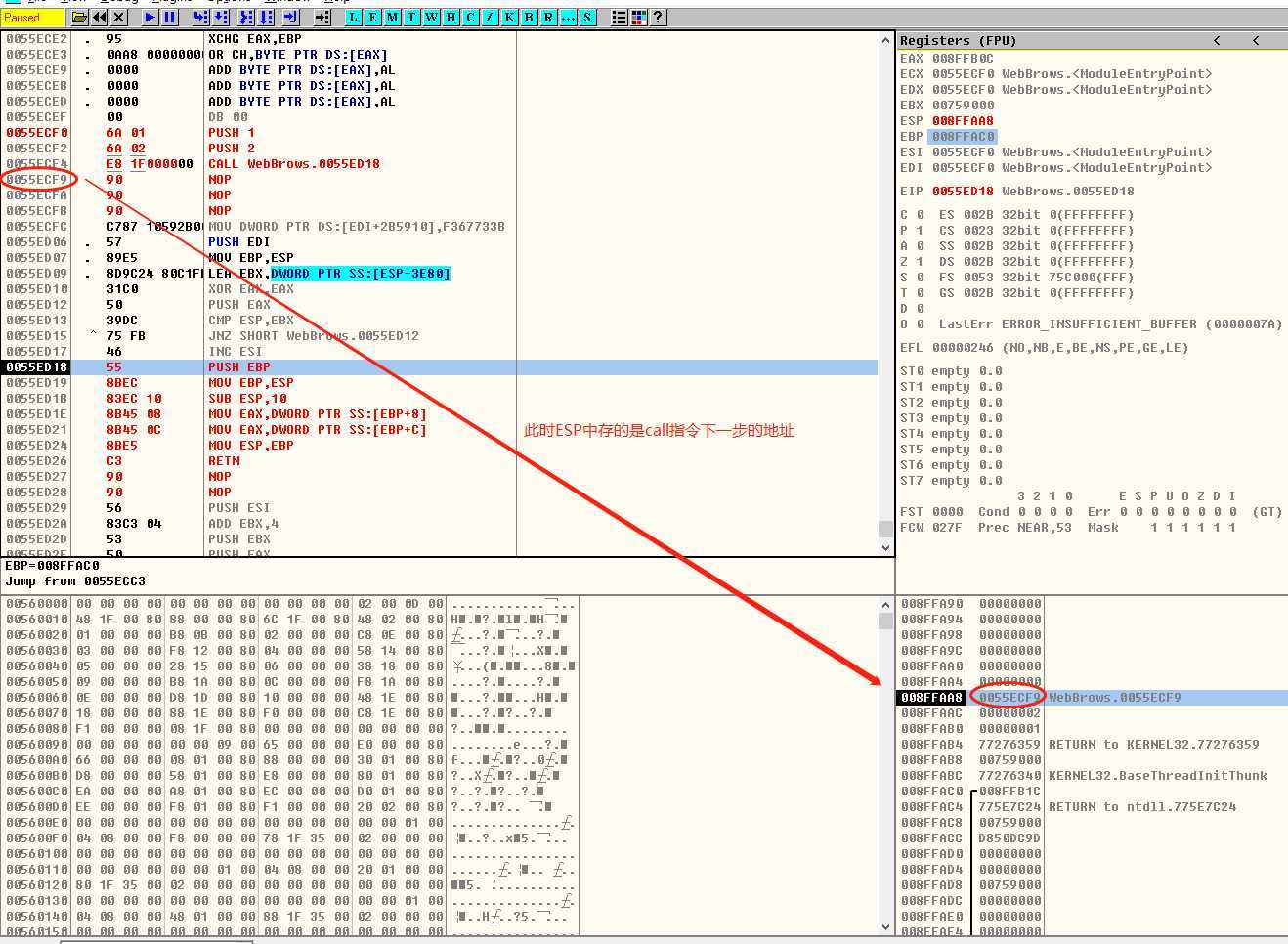Show Executable modules with E button
The image size is (1288, 944).
pyautogui.click(x=372, y=17)
